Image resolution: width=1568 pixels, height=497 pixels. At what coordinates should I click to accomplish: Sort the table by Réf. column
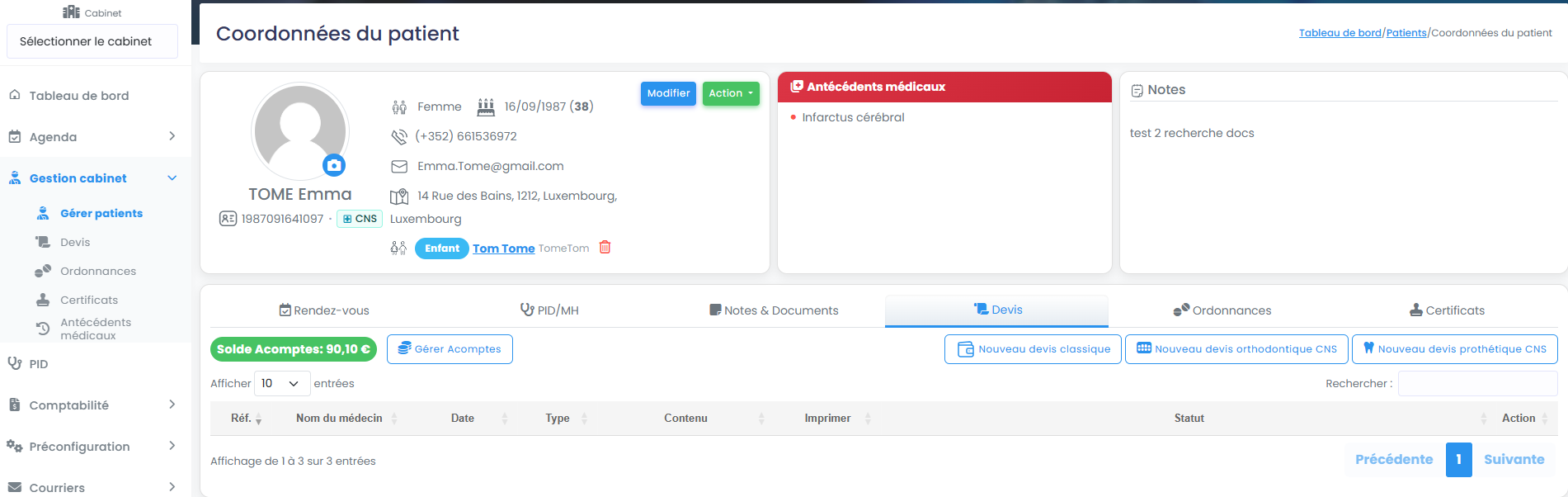247,419
